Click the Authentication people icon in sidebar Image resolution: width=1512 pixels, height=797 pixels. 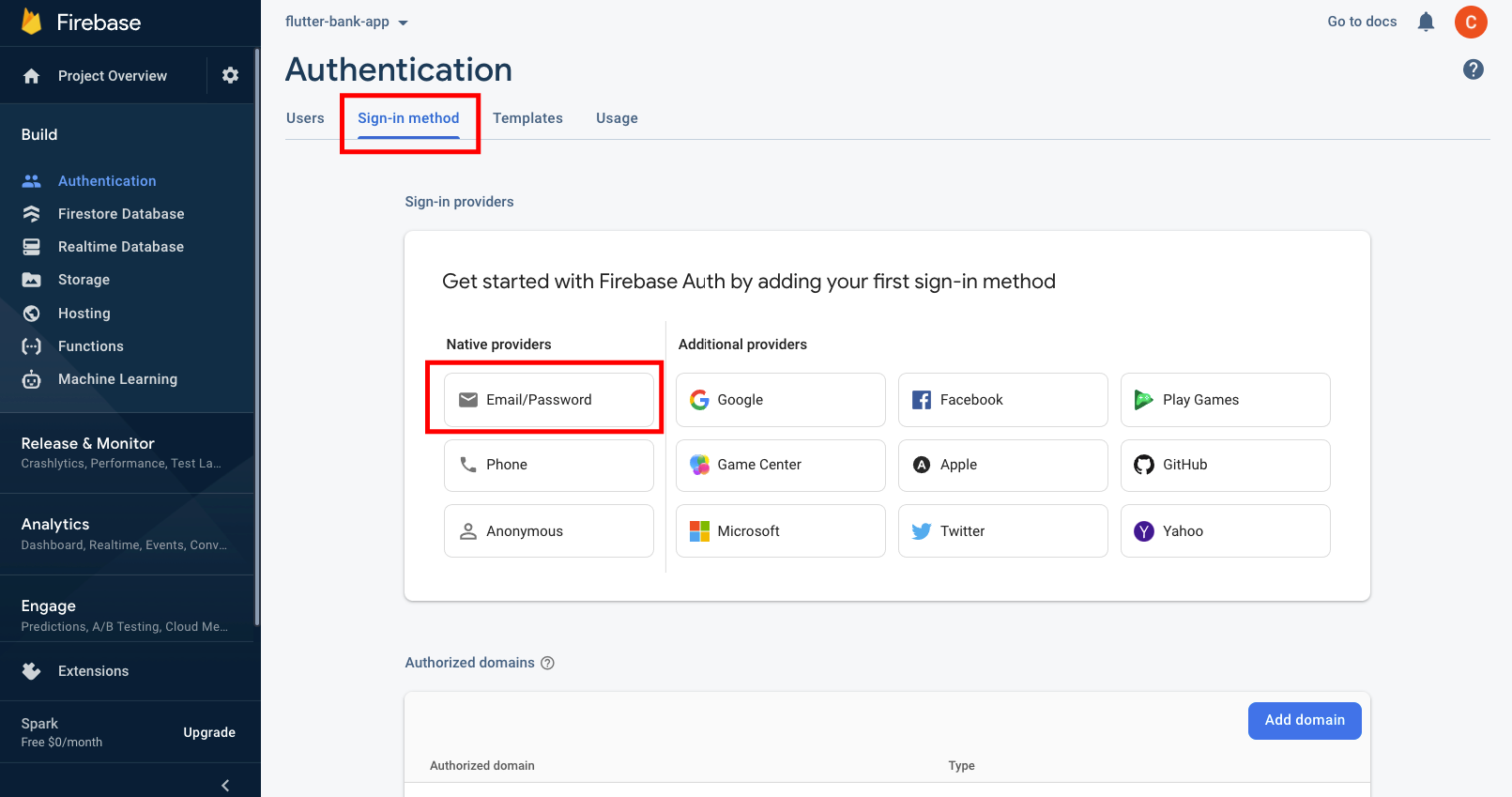click(x=32, y=181)
